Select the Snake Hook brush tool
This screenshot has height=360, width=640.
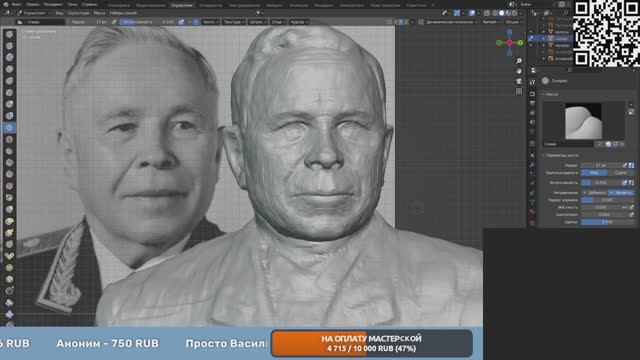pos(9,233)
